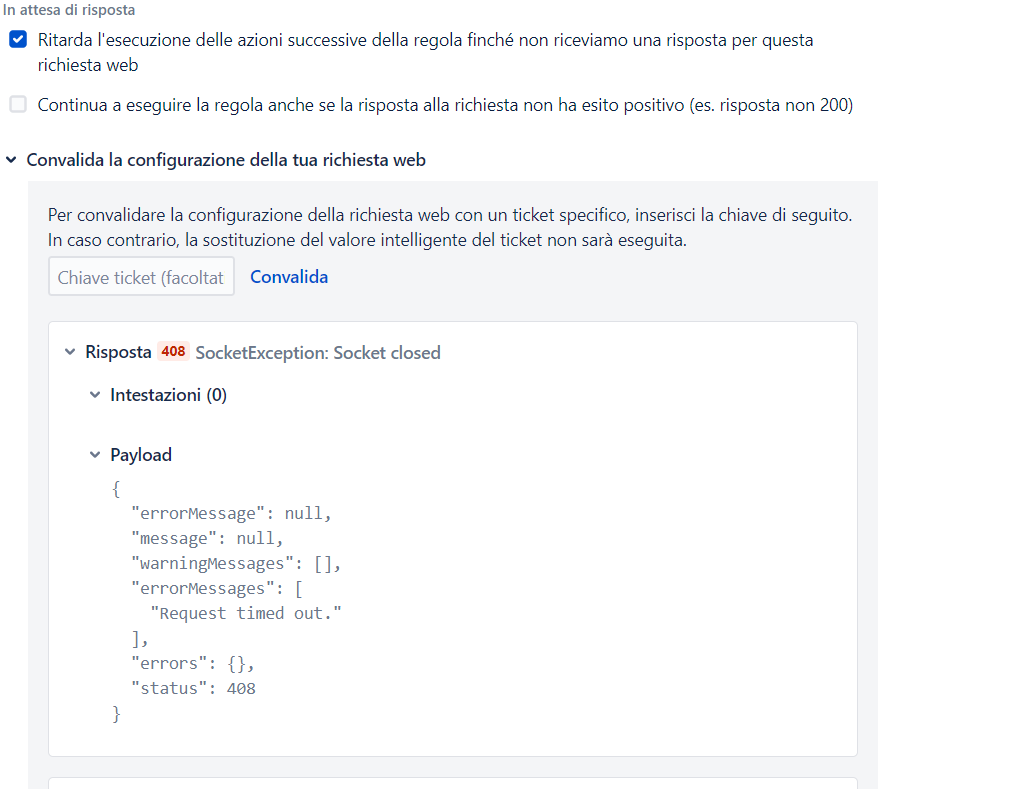This screenshot has width=1017, height=789.
Task: Click the "In attesa di risposta" heading
Action: click(68, 10)
